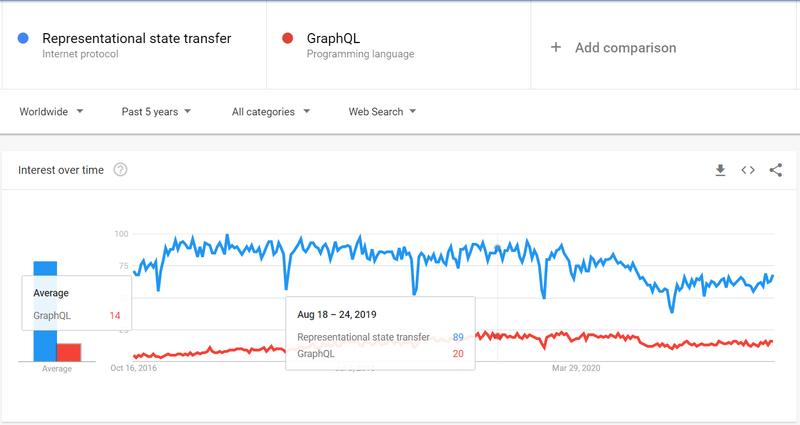Click the red GraphQL data point marker
800x425 pixels.
497,336
